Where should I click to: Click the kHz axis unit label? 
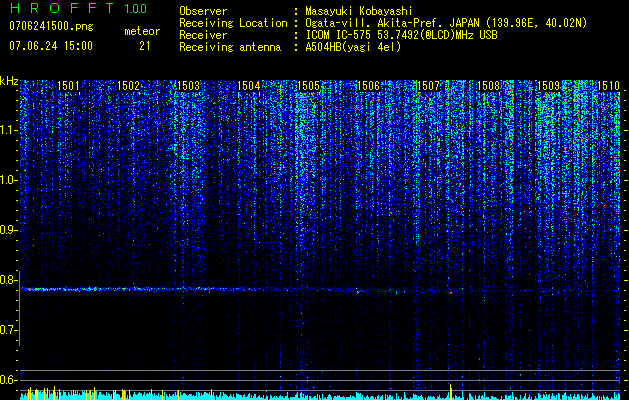(x=9, y=81)
